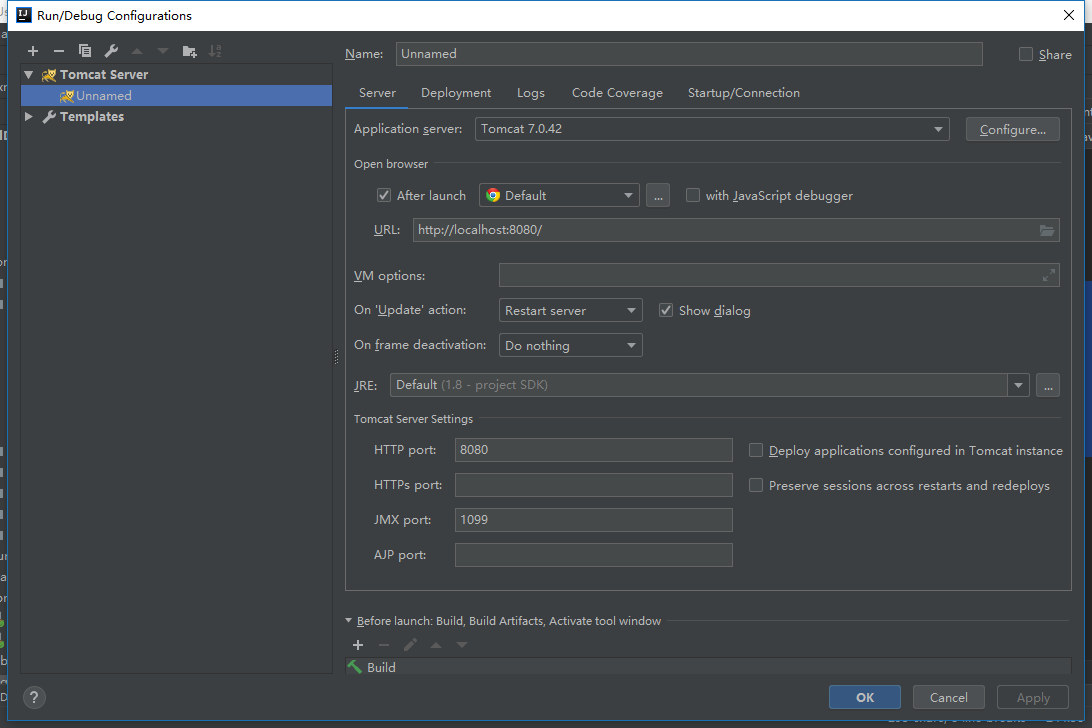Confirm with the OK button
The width and height of the screenshot is (1092, 728).
865,697
